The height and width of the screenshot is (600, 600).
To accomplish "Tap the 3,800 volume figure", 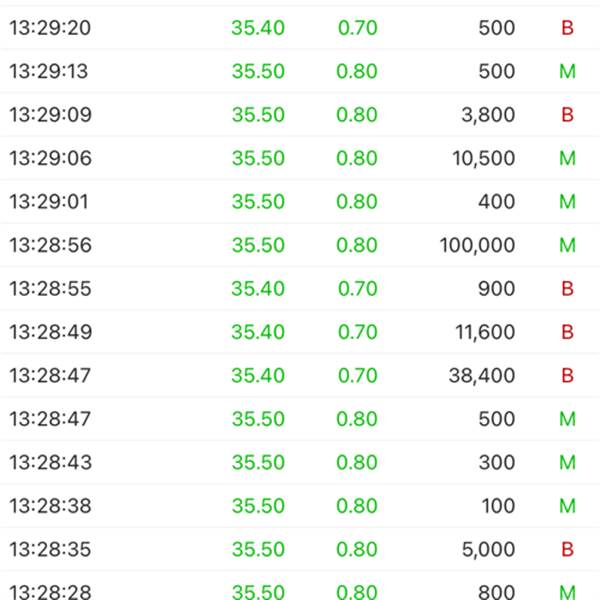I will (x=488, y=114).
